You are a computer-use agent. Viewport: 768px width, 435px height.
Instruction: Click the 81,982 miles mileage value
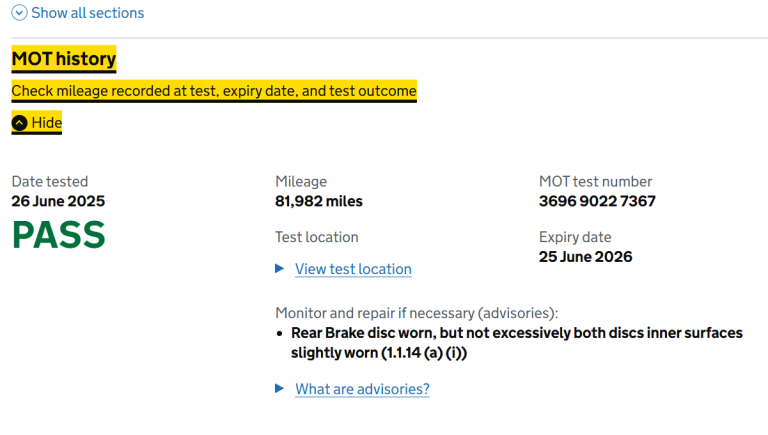(x=319, y=201)
